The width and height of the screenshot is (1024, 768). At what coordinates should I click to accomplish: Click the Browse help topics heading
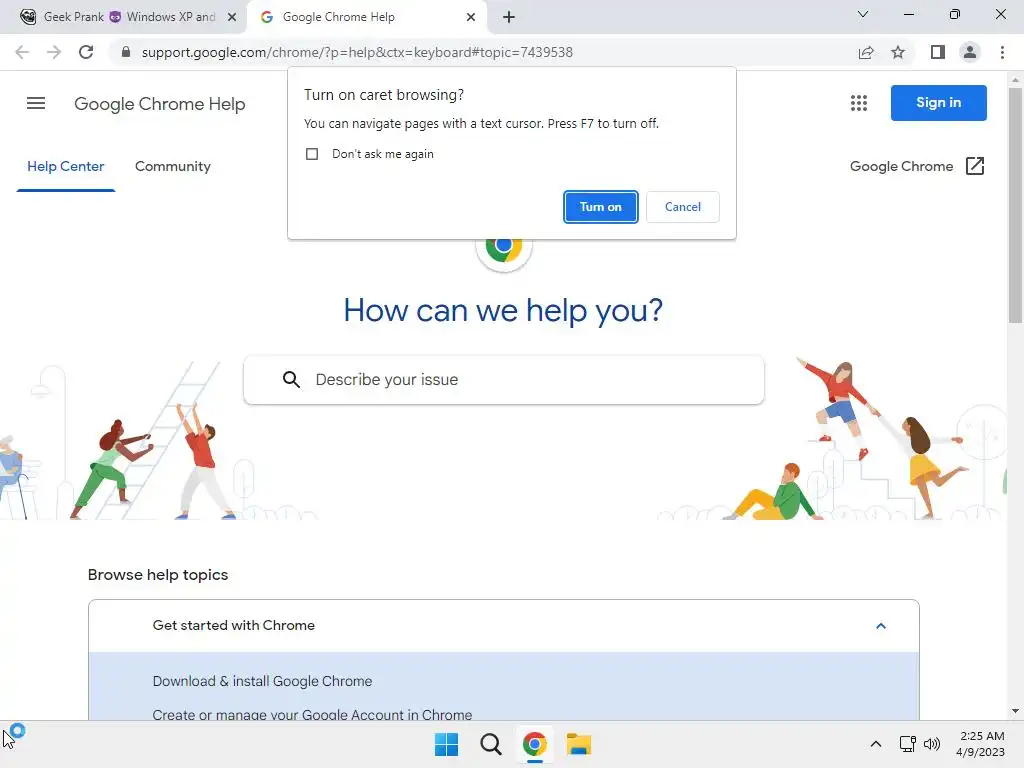[x=157, y=575]
